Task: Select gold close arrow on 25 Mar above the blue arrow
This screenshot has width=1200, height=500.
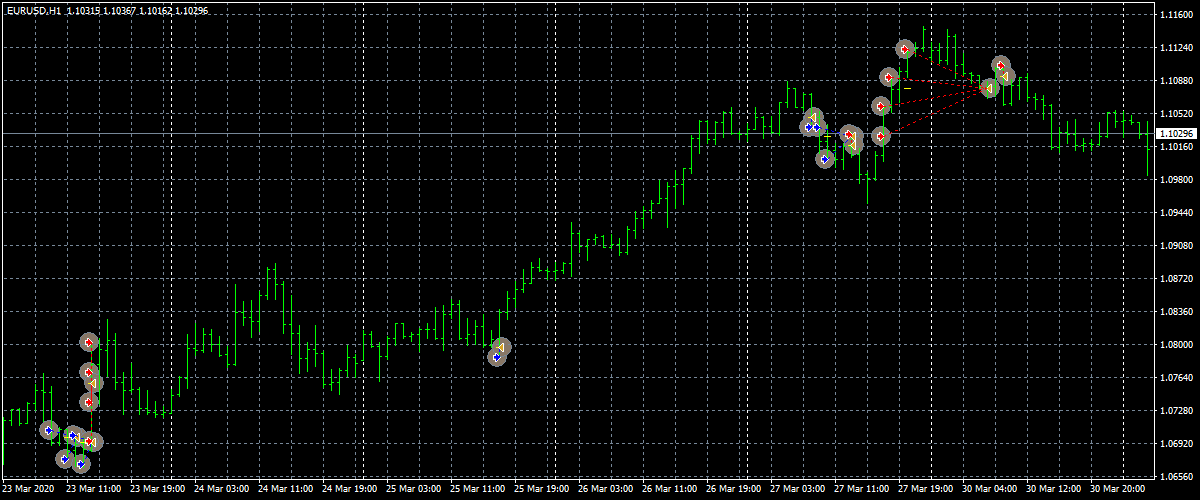Action: tap(502, 347)
